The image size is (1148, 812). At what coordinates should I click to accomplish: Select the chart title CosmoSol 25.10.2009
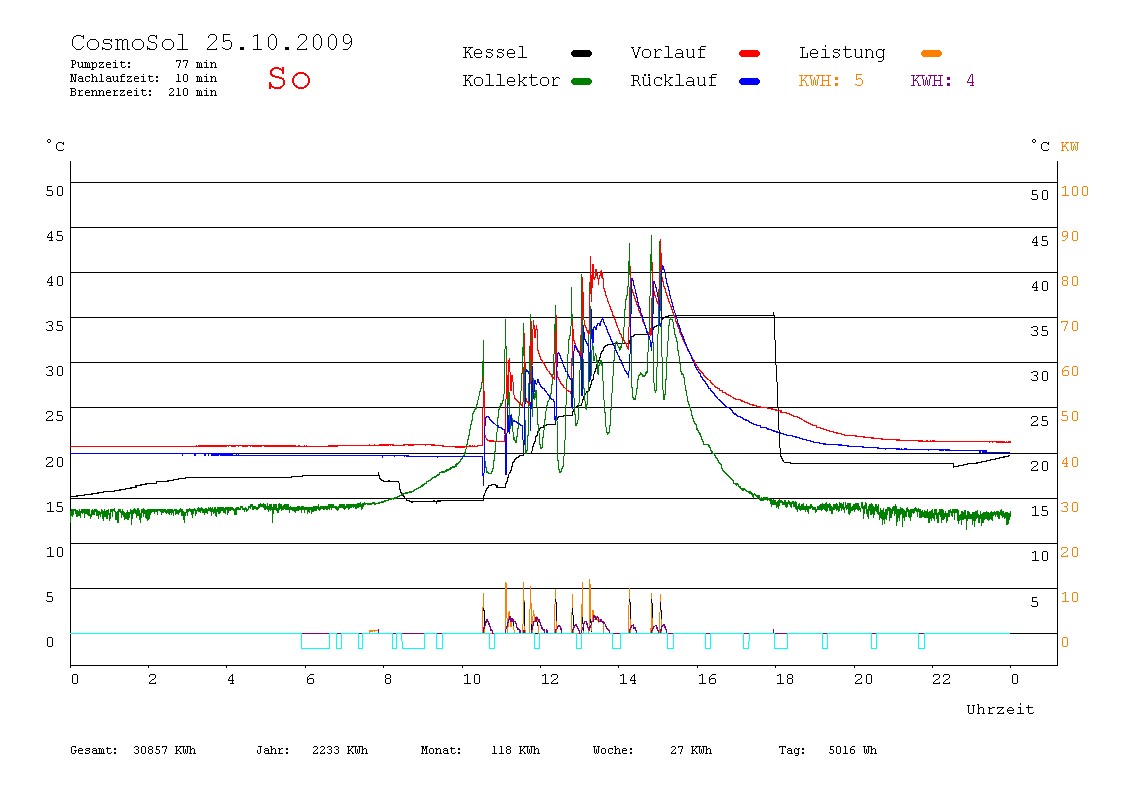click(x=212, y=42)
